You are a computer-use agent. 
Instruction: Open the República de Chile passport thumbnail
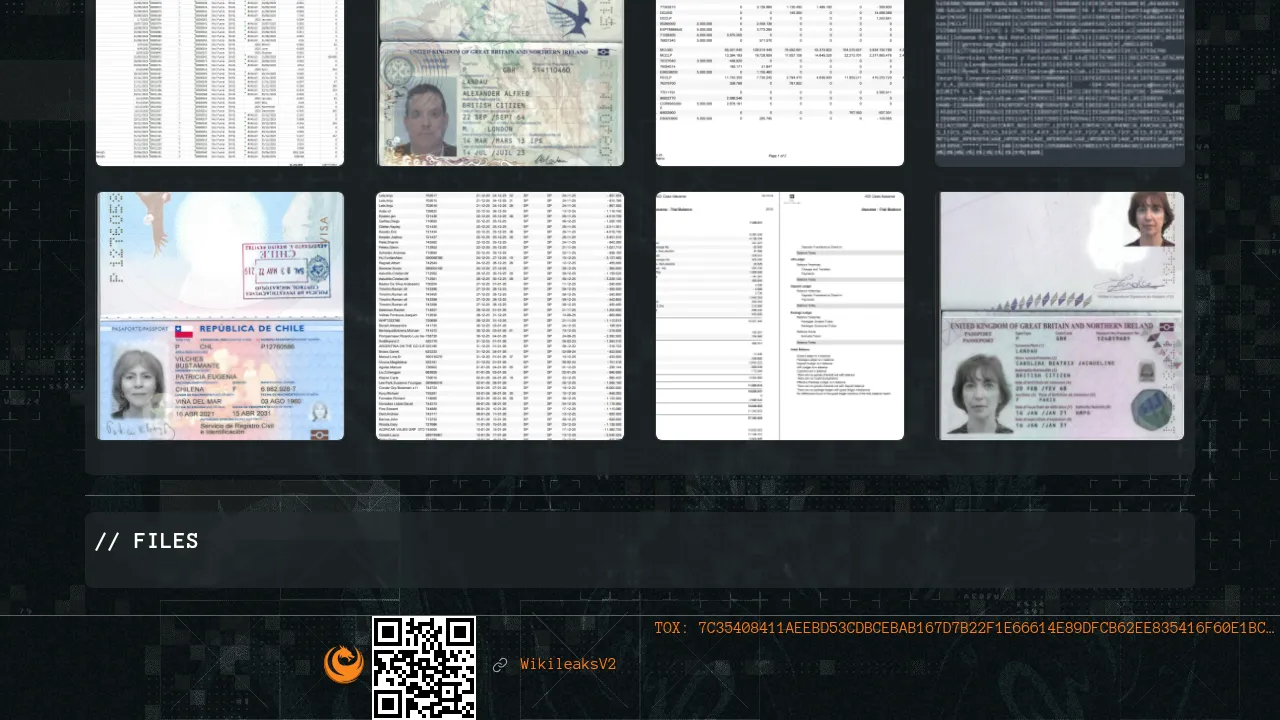220,316
